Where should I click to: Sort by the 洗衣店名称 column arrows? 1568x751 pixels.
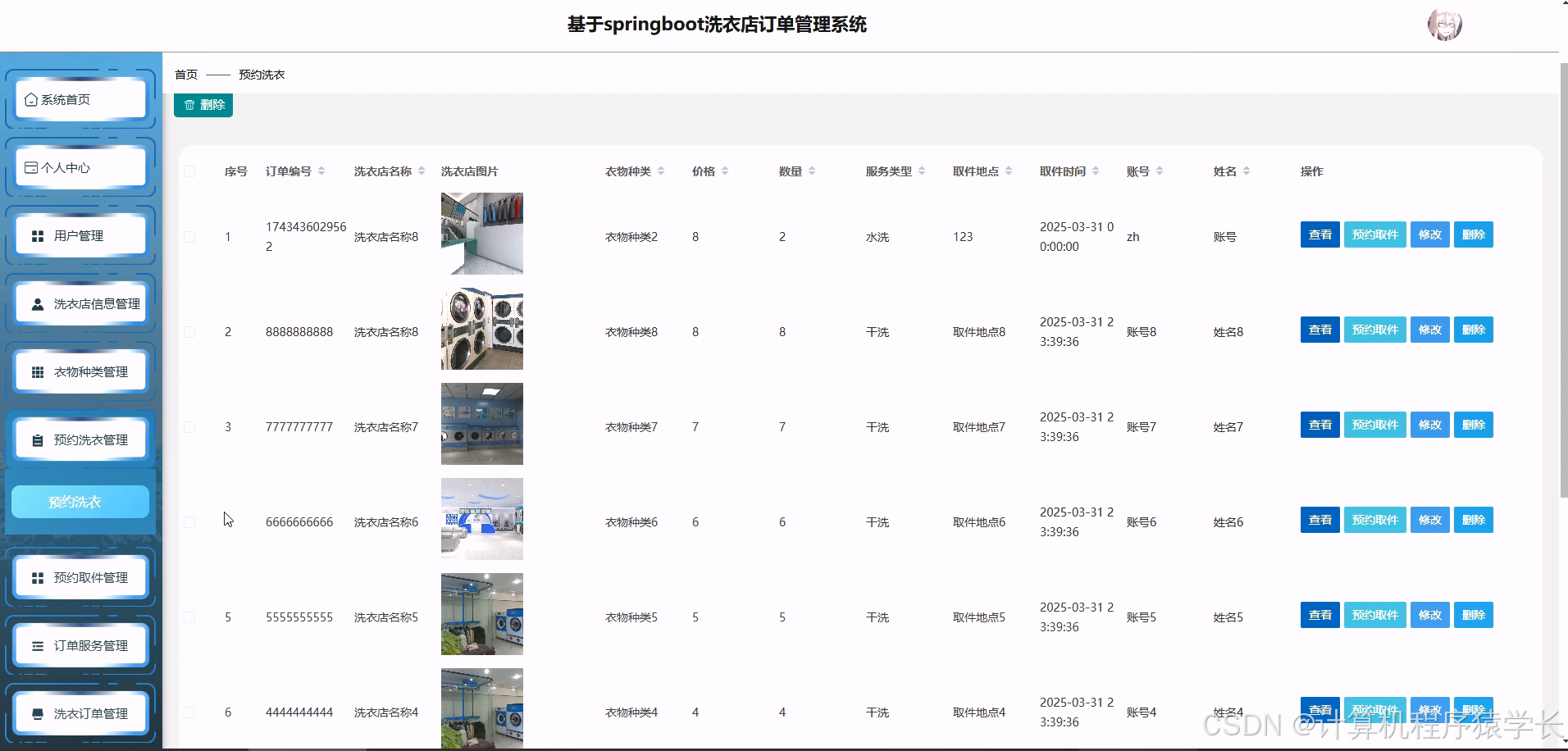(422, 171)
